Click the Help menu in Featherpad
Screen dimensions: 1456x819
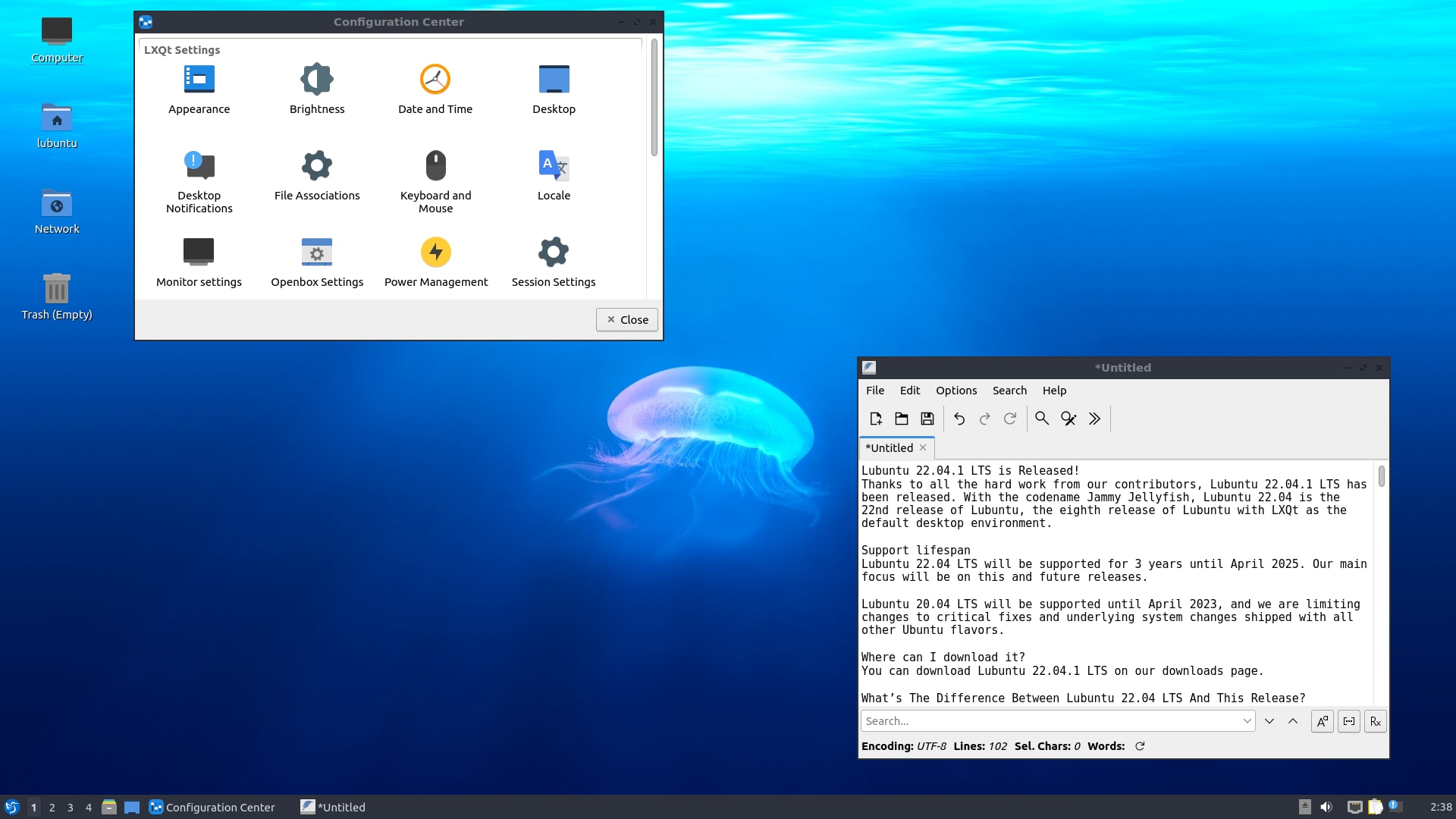[x=1054, y=390]
